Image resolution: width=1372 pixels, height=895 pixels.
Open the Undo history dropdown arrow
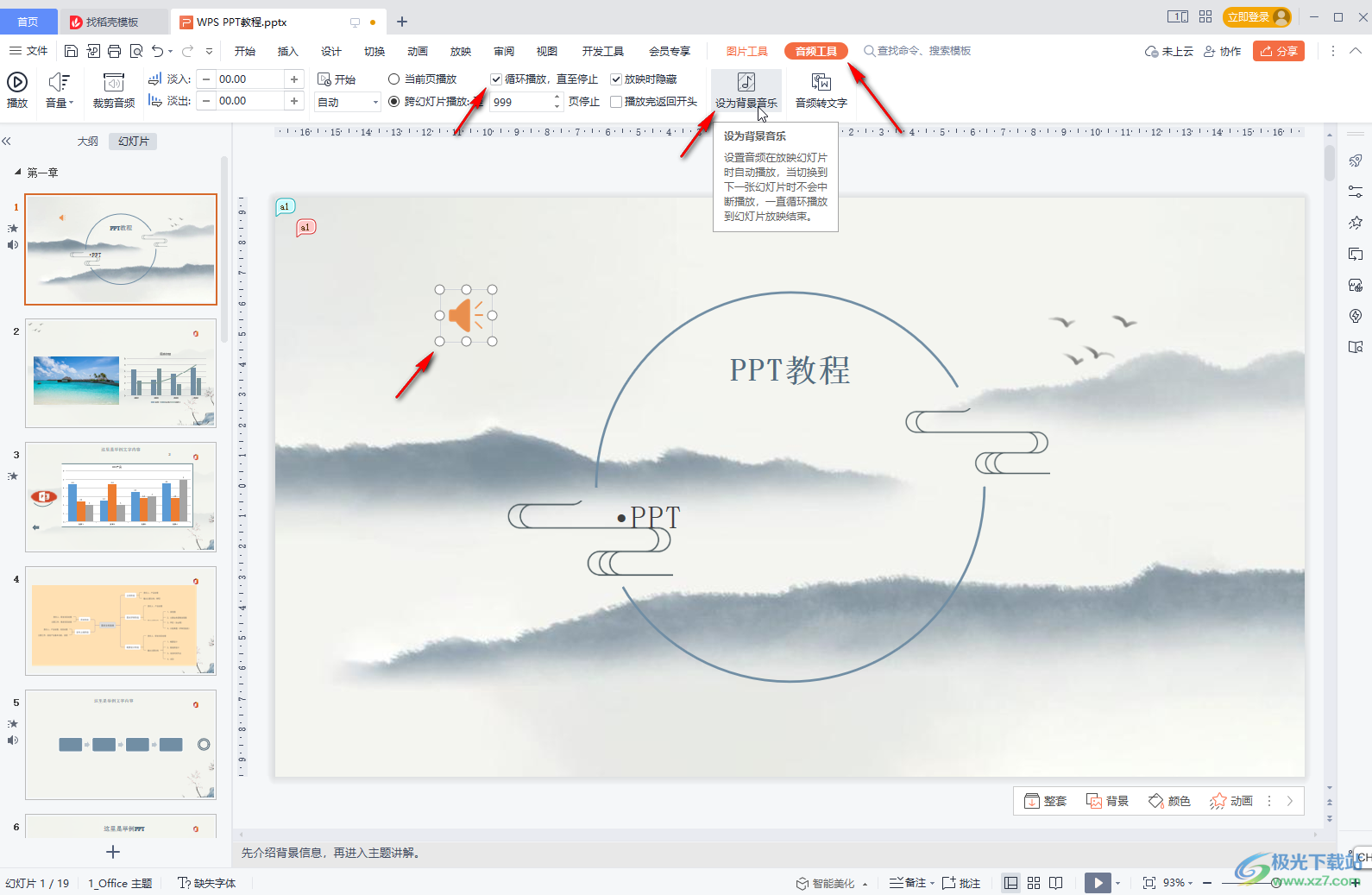point(171,52)
